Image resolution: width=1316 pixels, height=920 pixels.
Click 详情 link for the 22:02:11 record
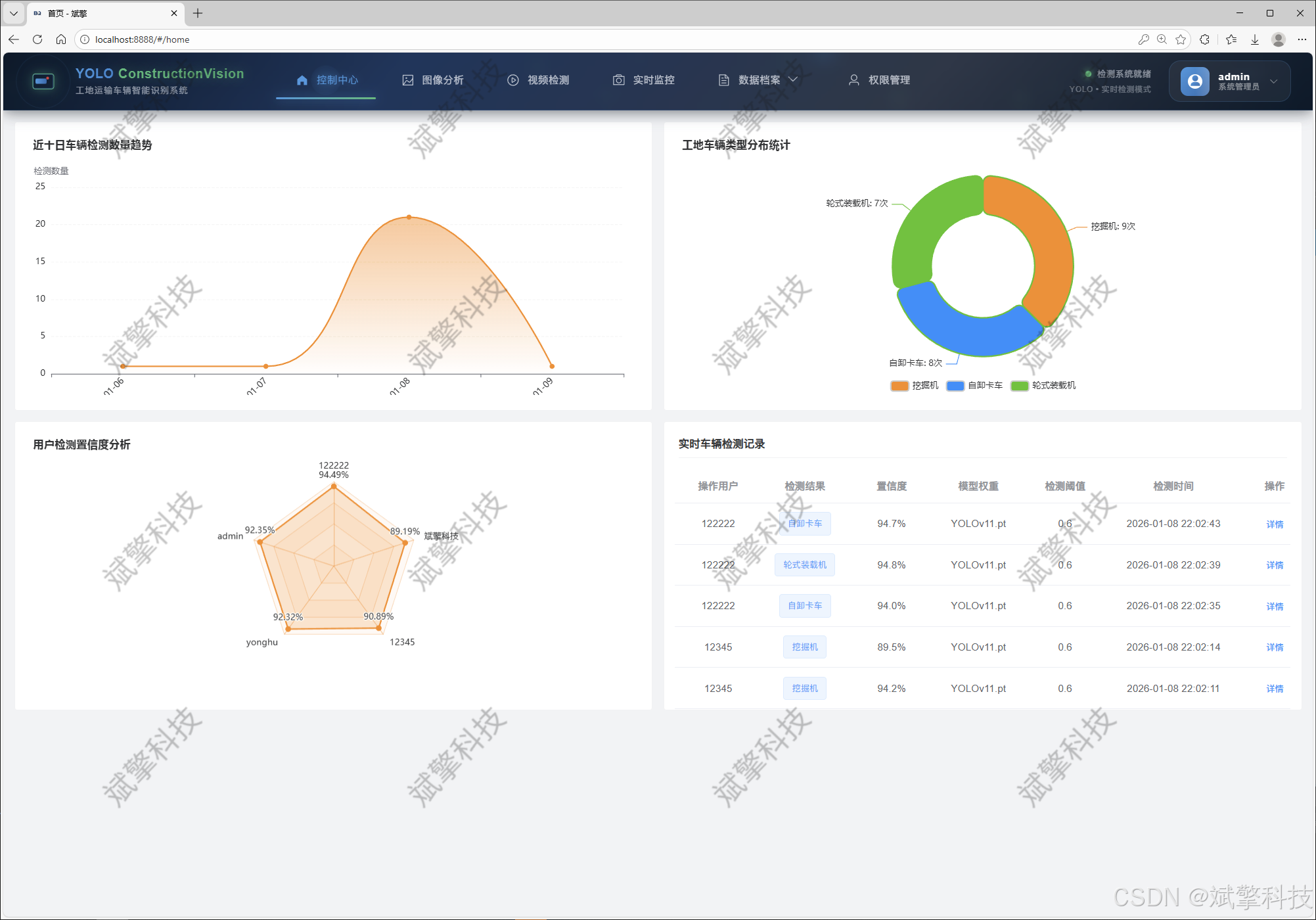(1274, 689)
